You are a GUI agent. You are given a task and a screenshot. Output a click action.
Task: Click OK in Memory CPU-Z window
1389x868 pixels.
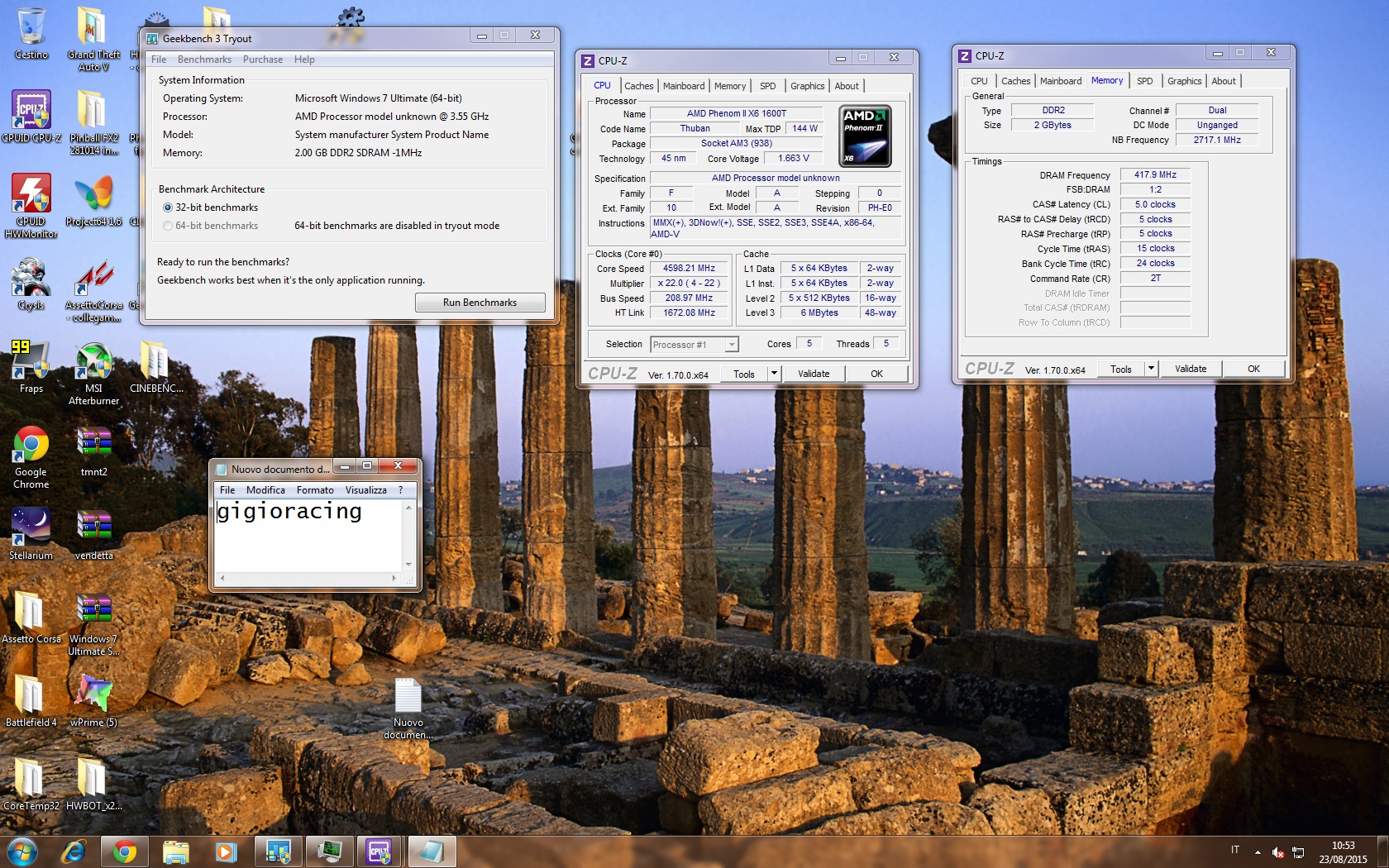[1253, 369]
